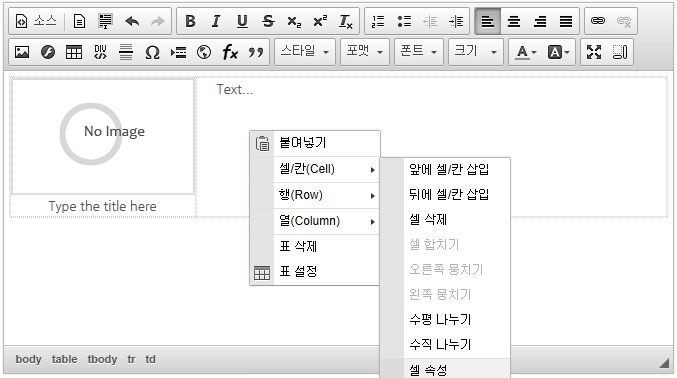This screenshot has height=378, width=677.
Task: Click the 'Type the title here' caption
Action: pos(102,206)
